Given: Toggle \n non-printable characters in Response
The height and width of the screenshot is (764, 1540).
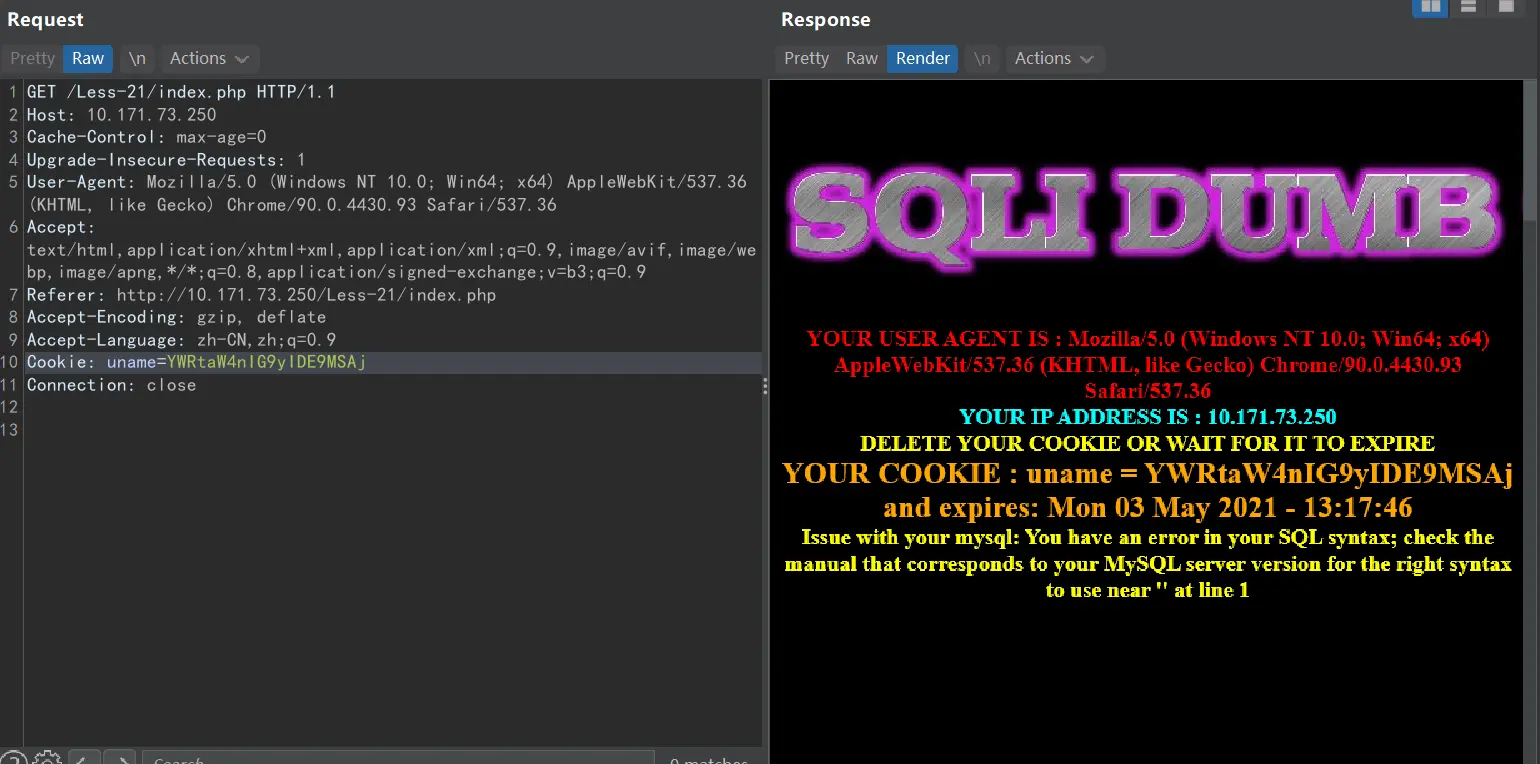Looking at the screenshot, I should (982, 58).
